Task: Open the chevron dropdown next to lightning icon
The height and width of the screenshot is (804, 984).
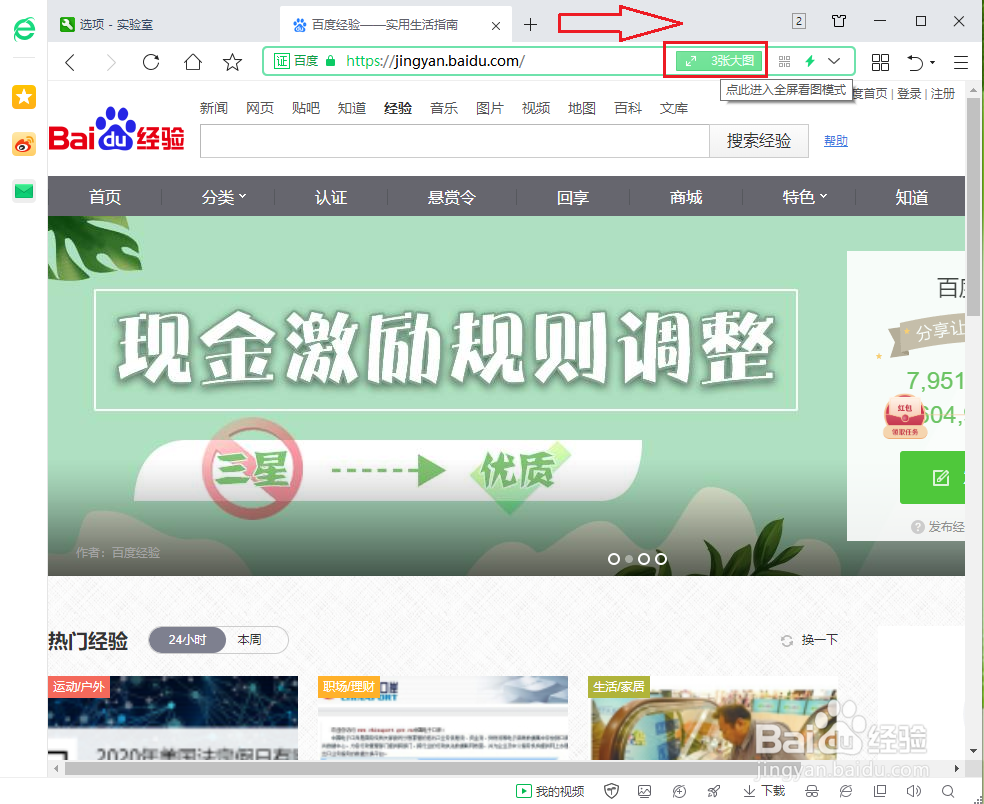Action: pyautogui.click(x=834, y=61)
